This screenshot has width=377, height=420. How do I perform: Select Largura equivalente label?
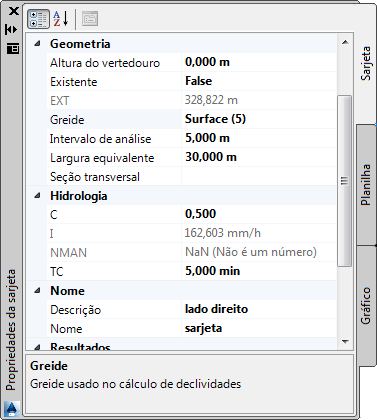tap(102, 158)
